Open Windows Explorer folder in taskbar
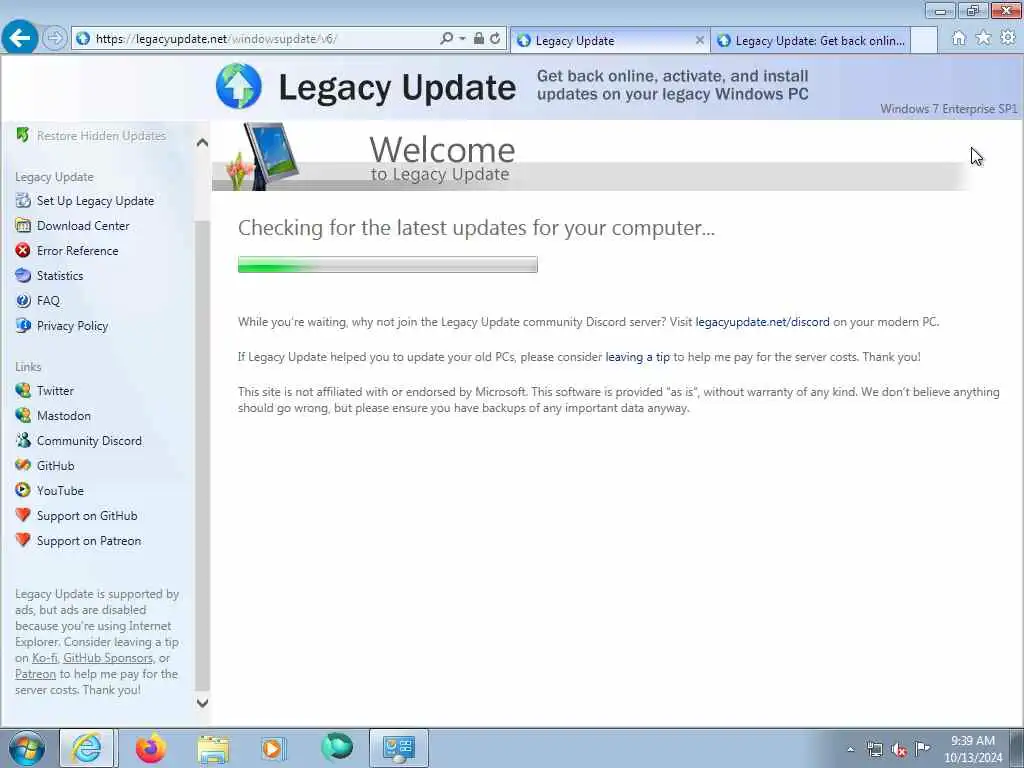The image size is (1024, 768). 213,748
